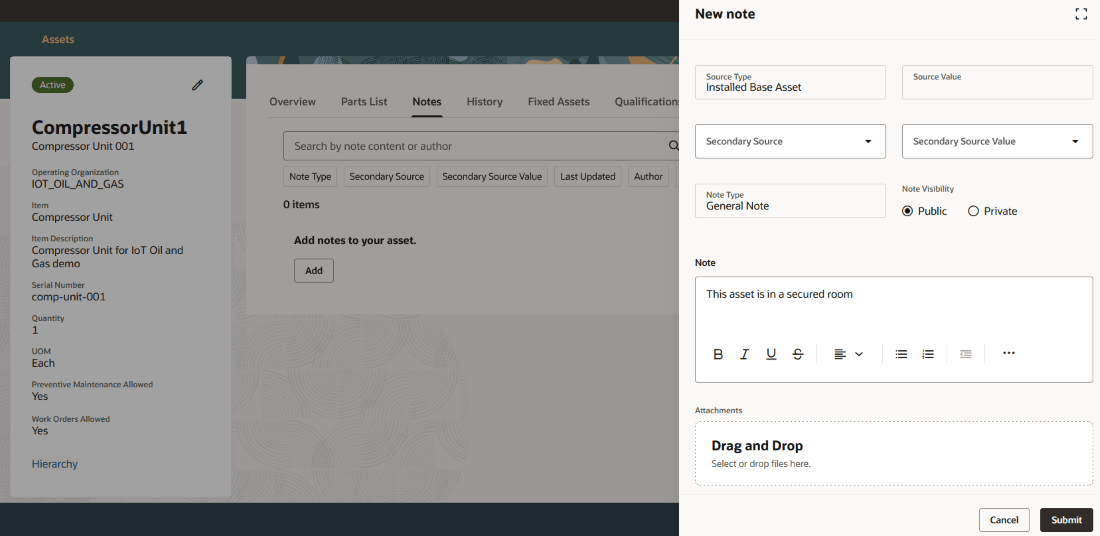Select the Notes tab
Screen dimensions: 1100x536
coord(427,102)
